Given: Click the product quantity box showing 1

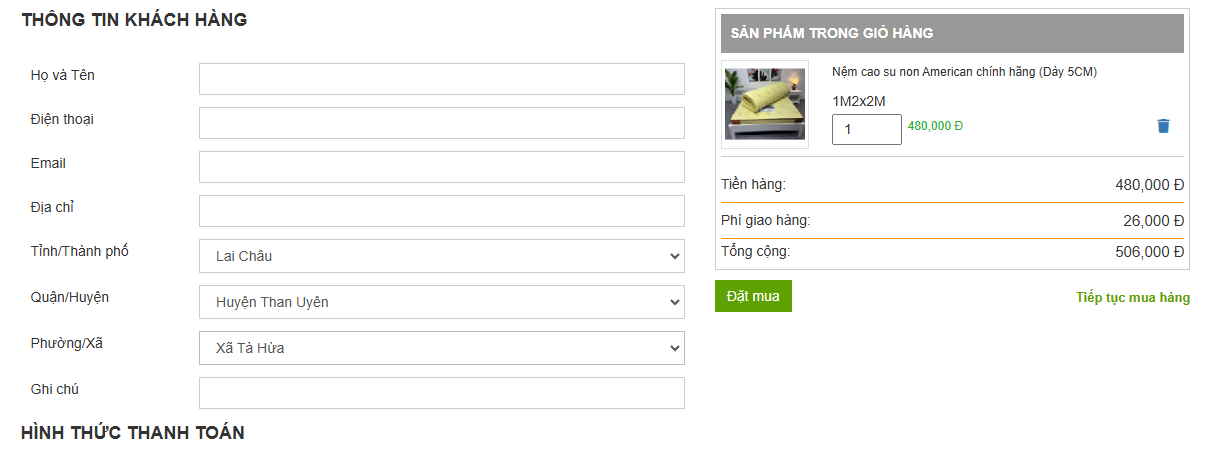Looking at the screenshot, I should (866, 129).
